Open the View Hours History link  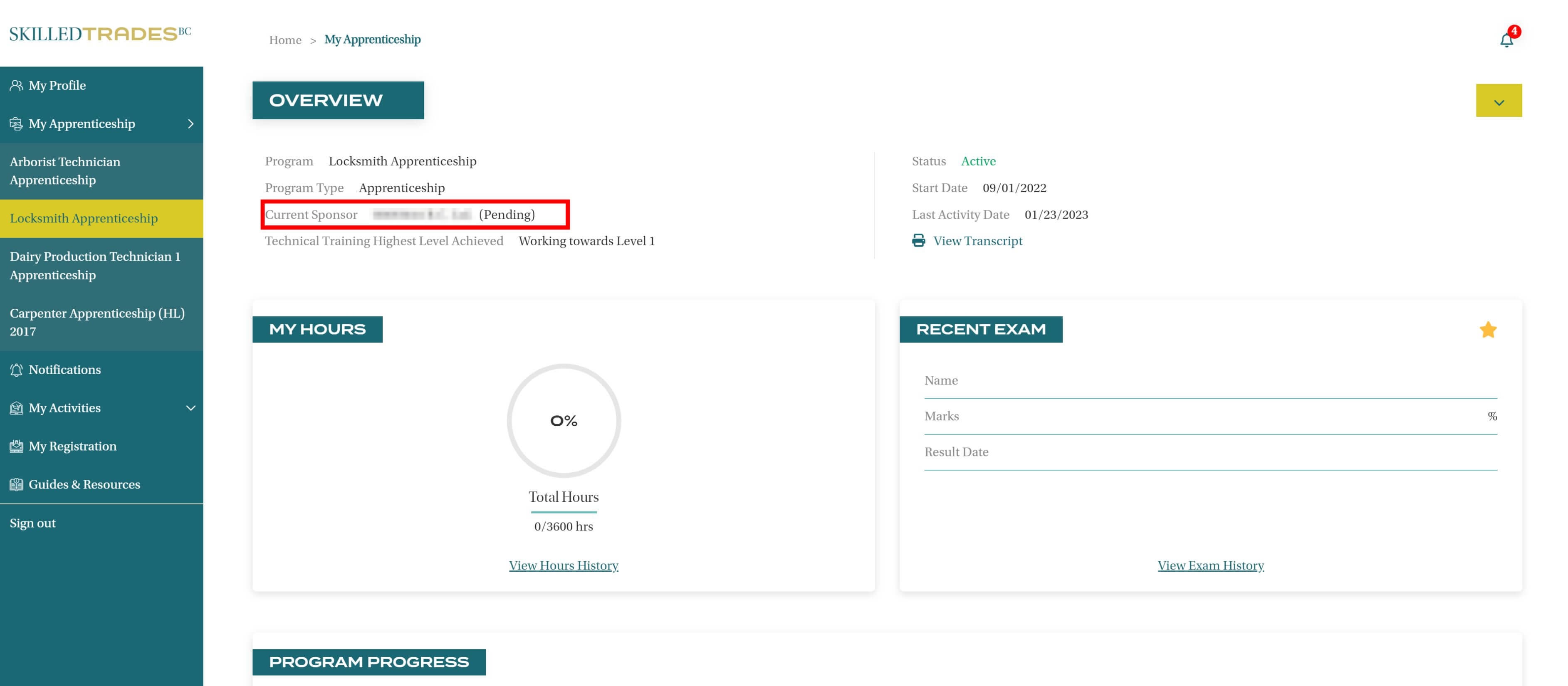pyautogui.click(x=563, y=565)
